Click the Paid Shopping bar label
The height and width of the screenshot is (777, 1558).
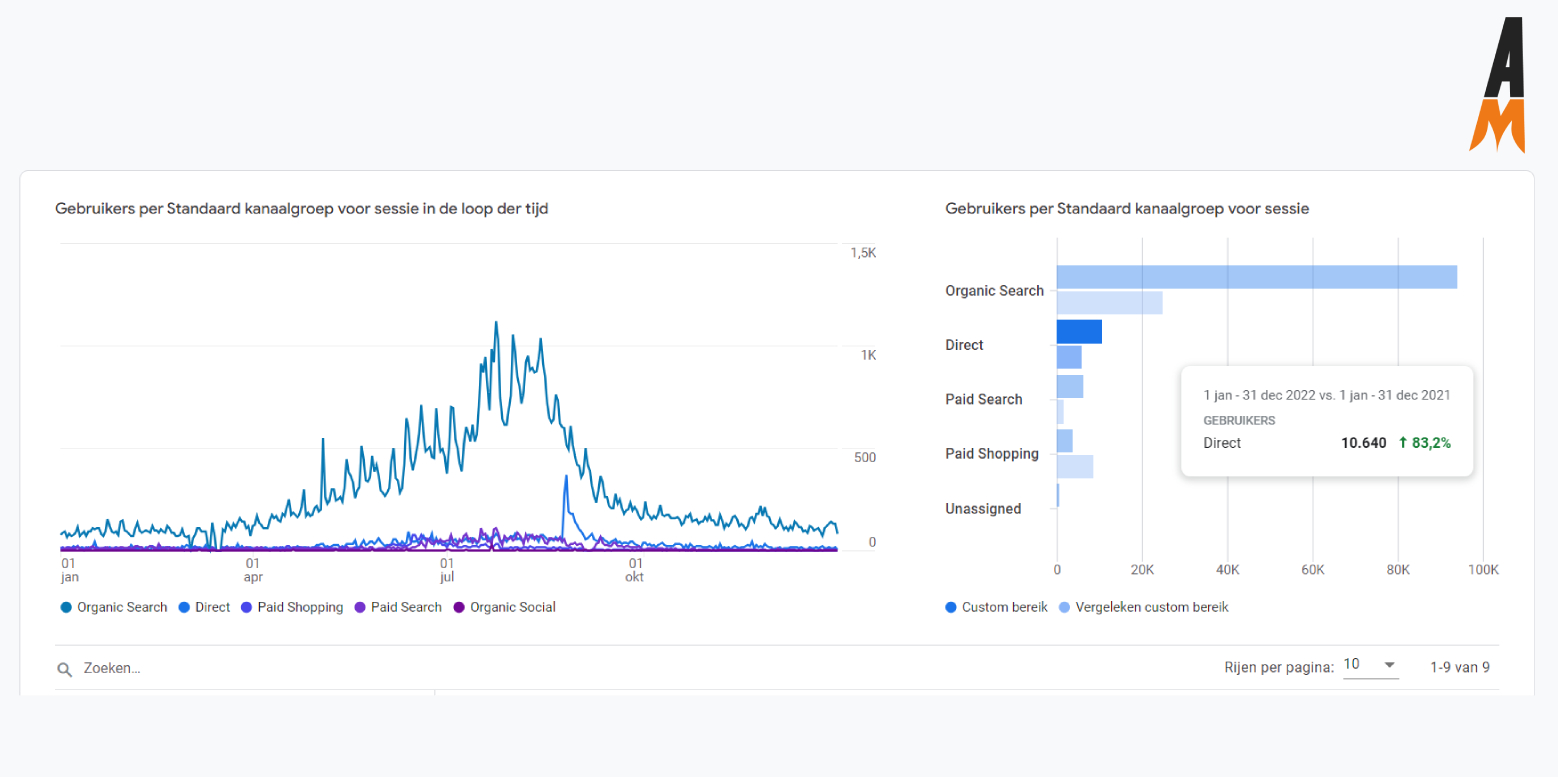pyautogui.click(x=992, y=454)
